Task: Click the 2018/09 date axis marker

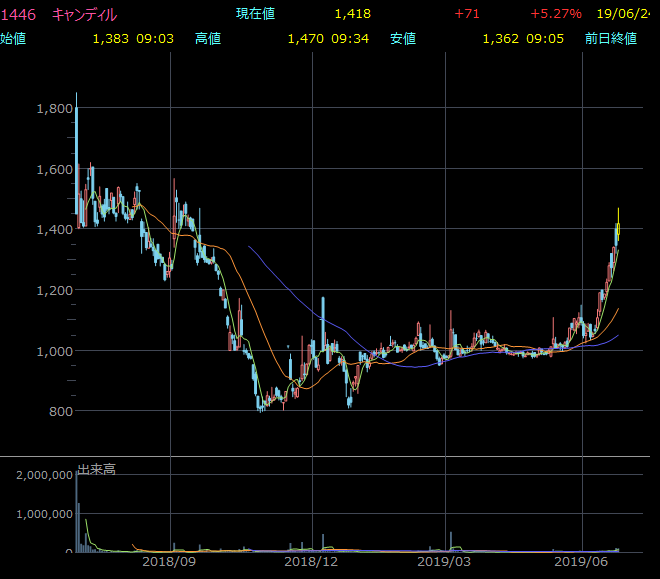Action: pos(170,564)
